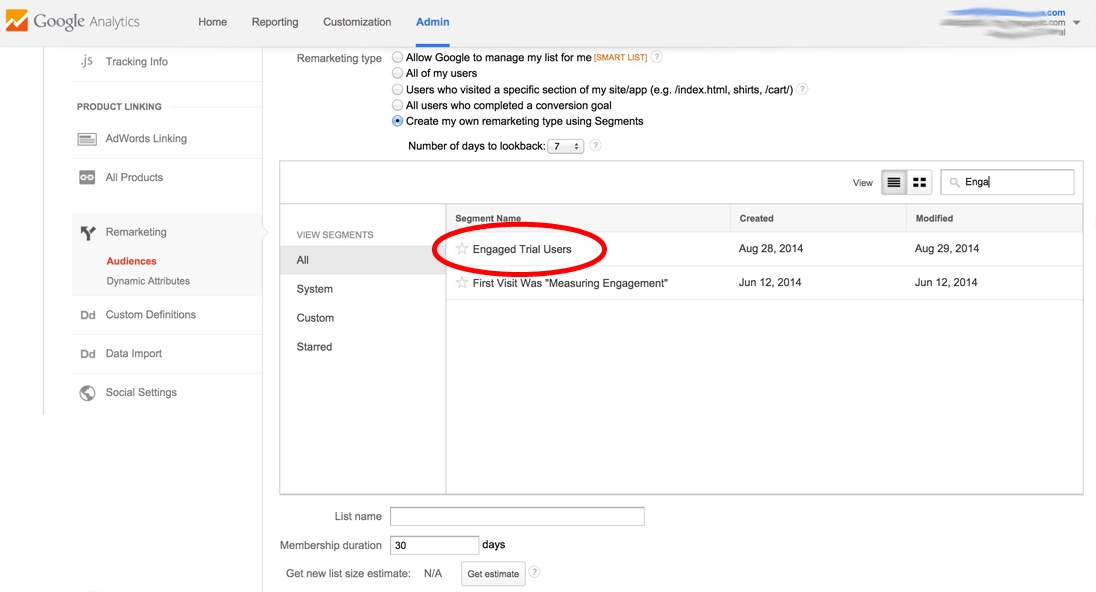
Task: Star the Engaged Trial Users segment
Action: [x=461, y=248]
